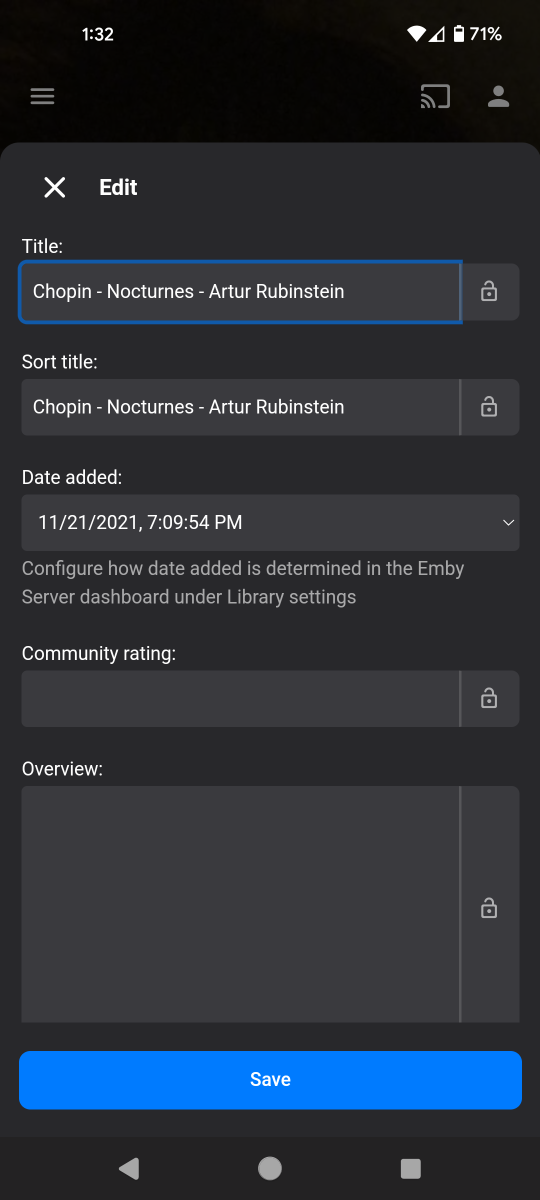Image resolution: width=540 pixels, height=1200 pixels.
Task: Focus the Title input field
Action: click(x=240, y=292)
